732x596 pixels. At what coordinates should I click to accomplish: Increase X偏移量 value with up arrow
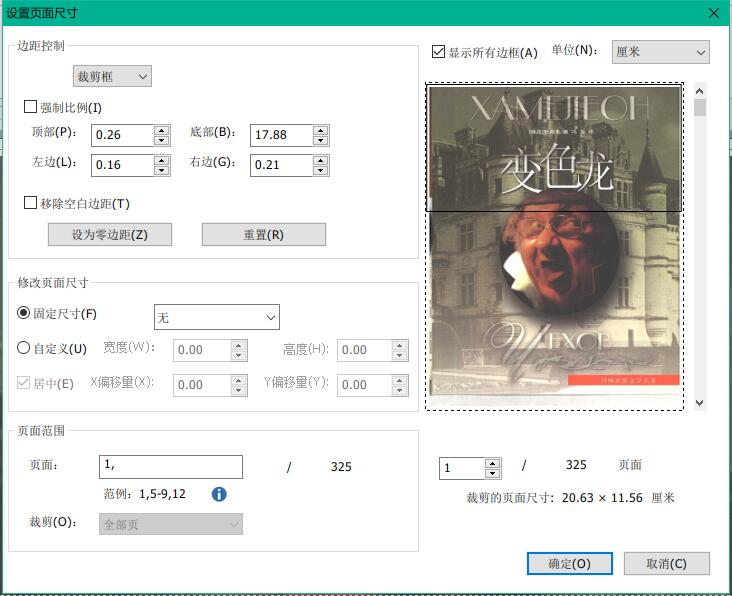[239, 380]
